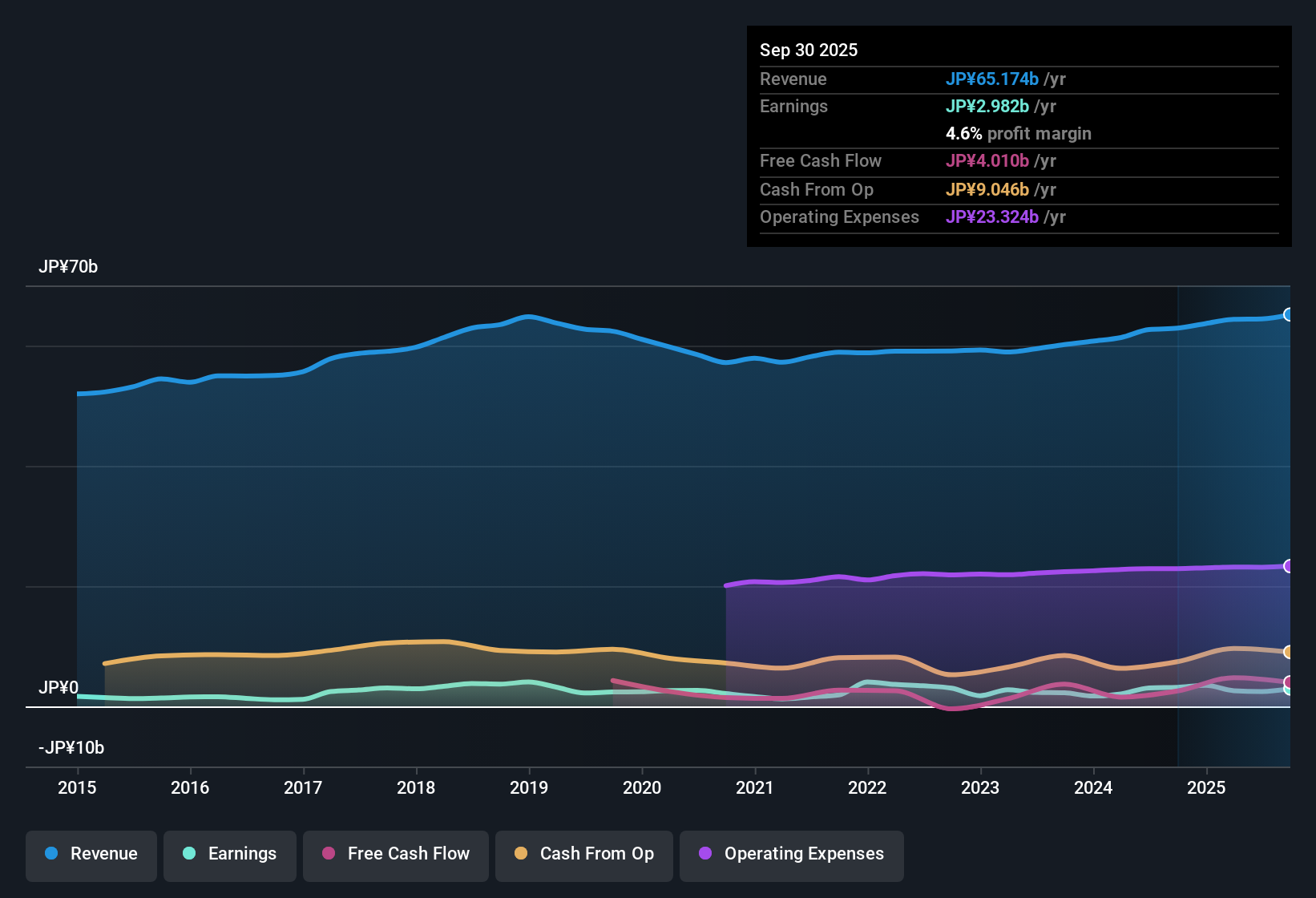Click the teal Earnings legend dot

click(189, 853)
